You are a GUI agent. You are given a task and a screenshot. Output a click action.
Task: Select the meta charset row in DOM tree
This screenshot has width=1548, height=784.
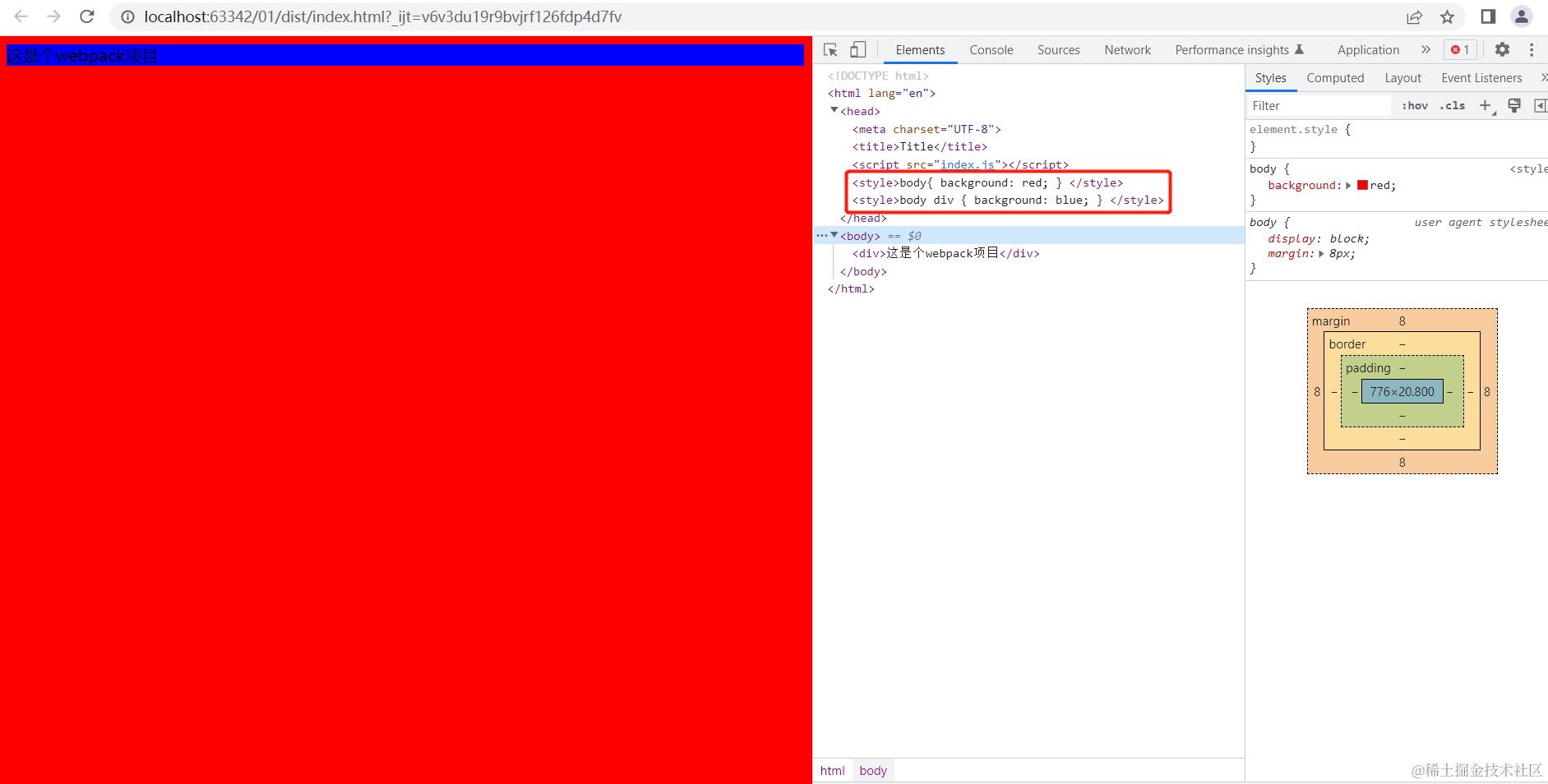click(926, 129)
